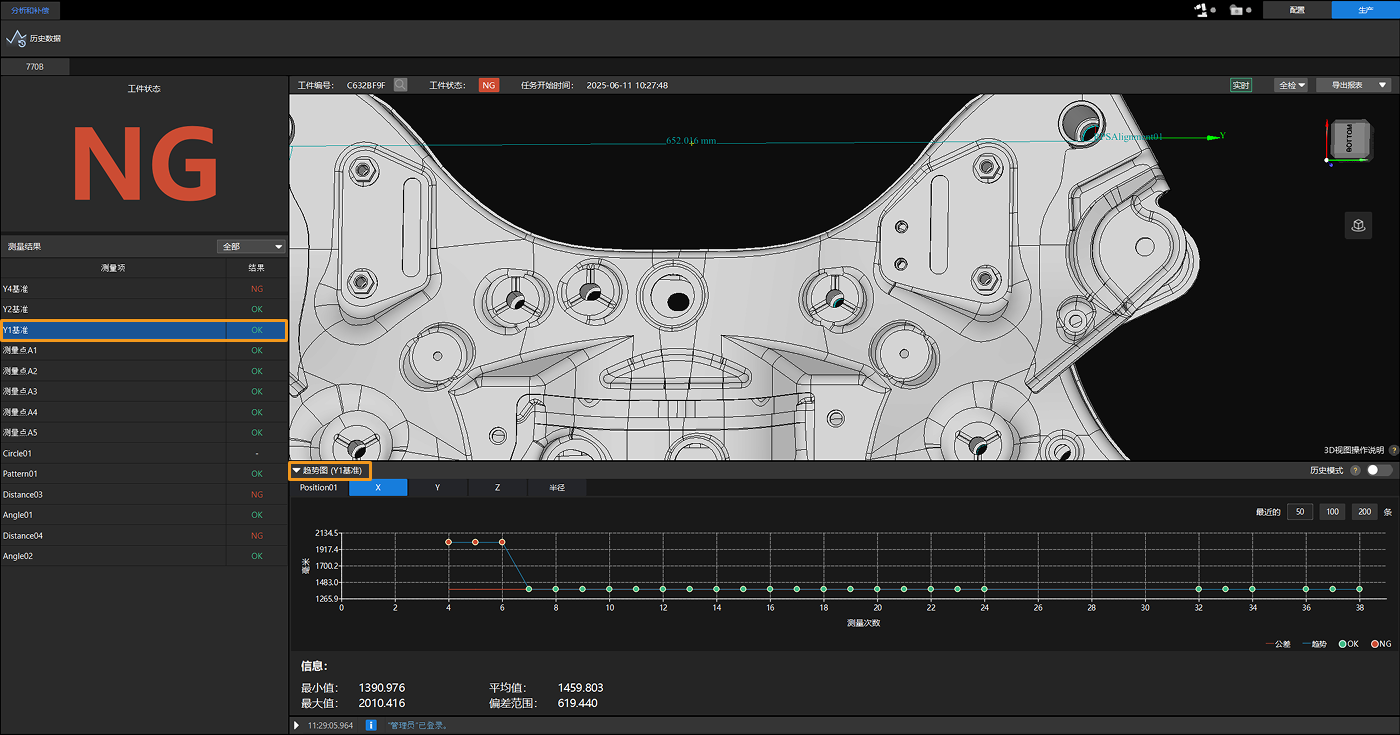Open the 历史数据 history data icon
1400x735 pixels.
pyautogui.click(x=17, y=38)
